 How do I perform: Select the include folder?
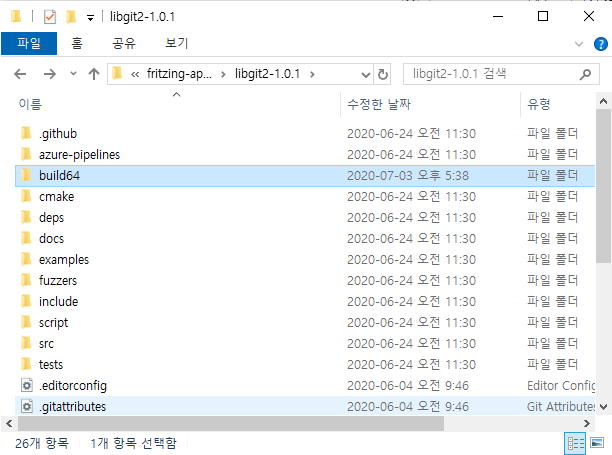tap(305, 302)
